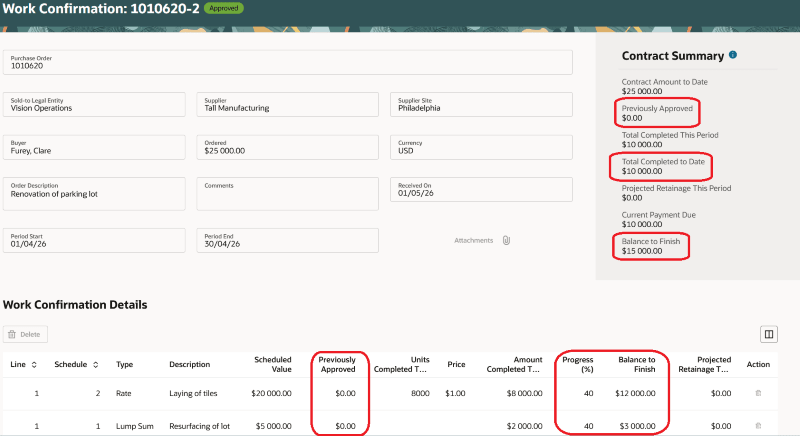Click the Projected Retainage column header
The width and height of the screenshot is (800, 436).
point(705,365)
